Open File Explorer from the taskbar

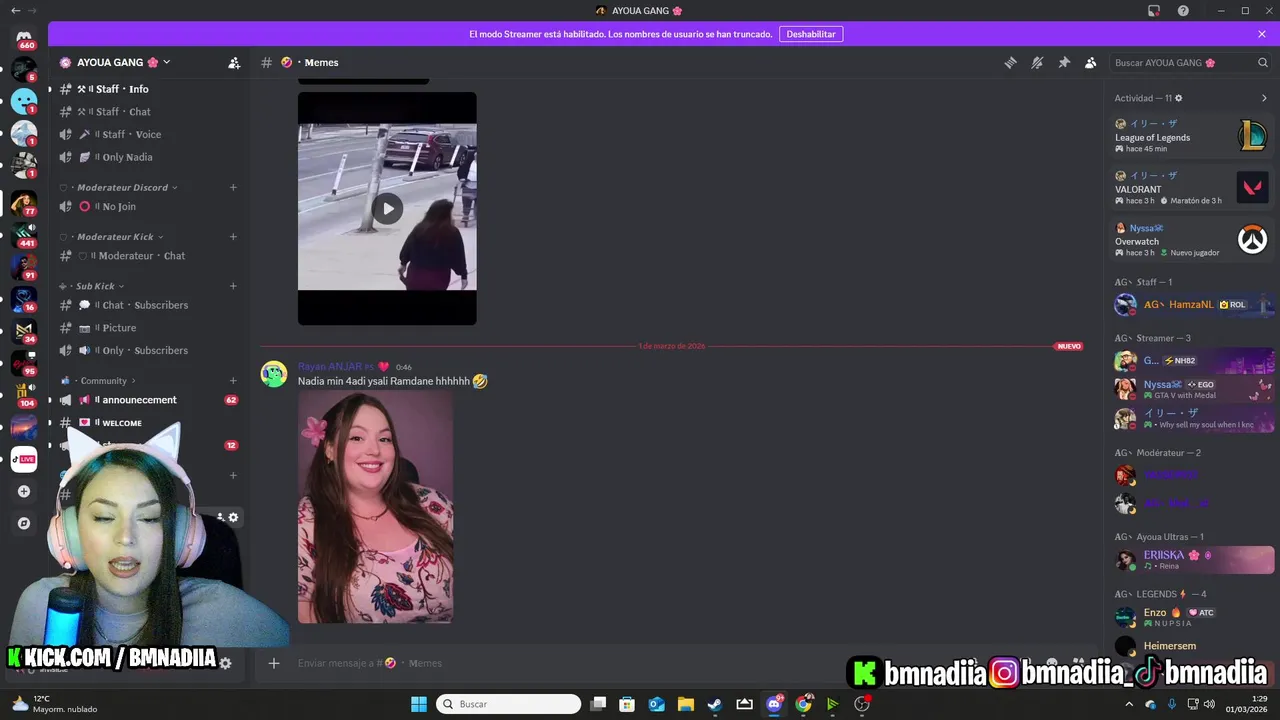tap(686, 704)
